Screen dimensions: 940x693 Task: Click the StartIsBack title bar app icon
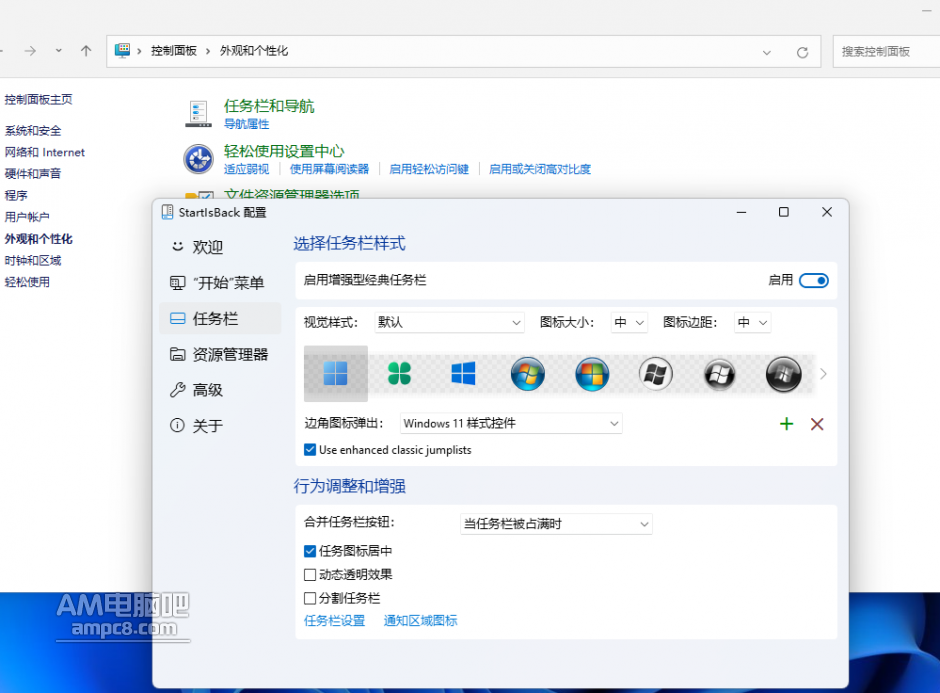click(x=168, y=212)
